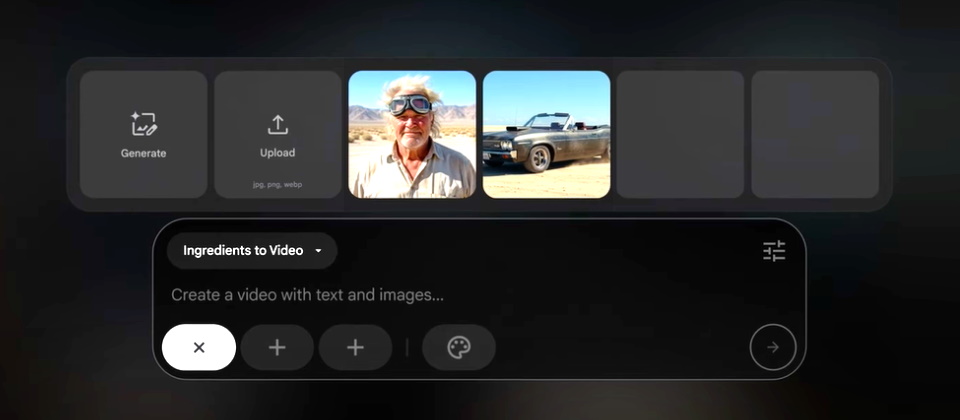Open the Generate tile to create an image
This screenshot has height=420, width=960.
pyautogui.click(x=144, y=134)
